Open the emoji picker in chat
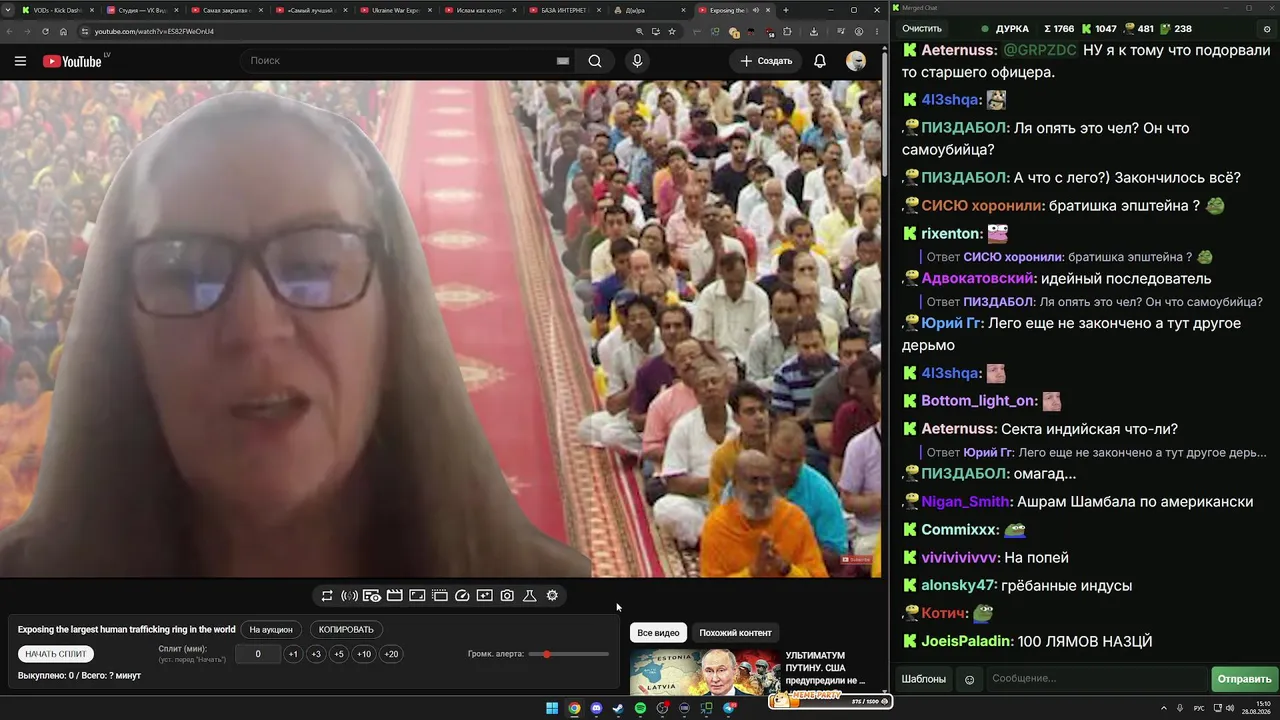The width and height of the screenshot is (1280, 720). (969, 679)
